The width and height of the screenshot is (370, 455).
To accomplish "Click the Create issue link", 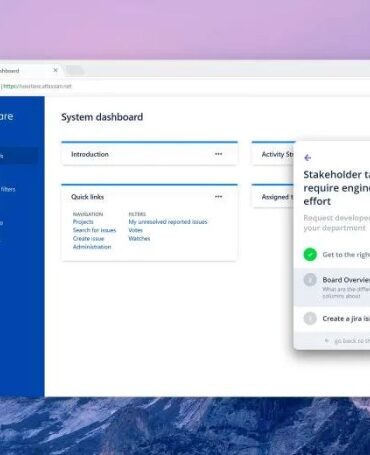I will pyautogui.click(x=88, y=238).
